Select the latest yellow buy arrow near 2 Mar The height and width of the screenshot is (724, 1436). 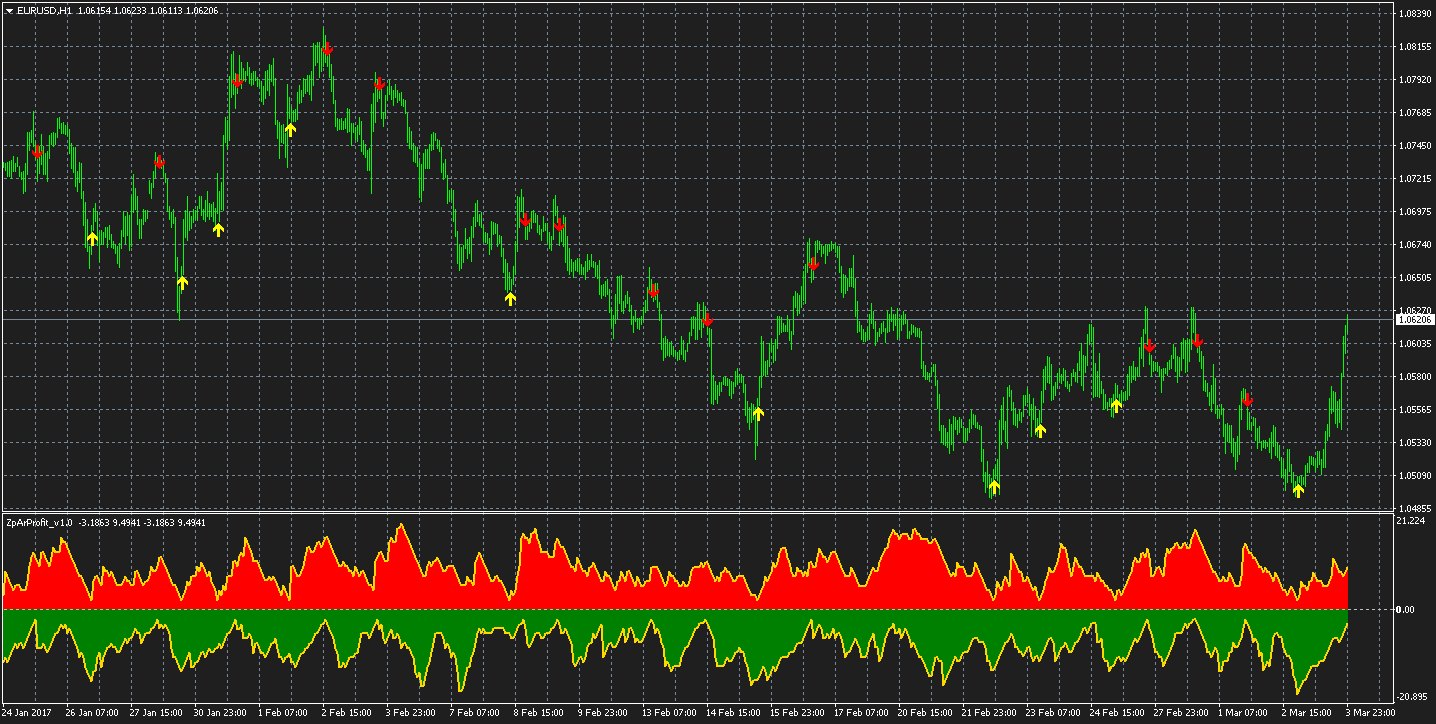pyautogui.click(x=1298, y=491)
